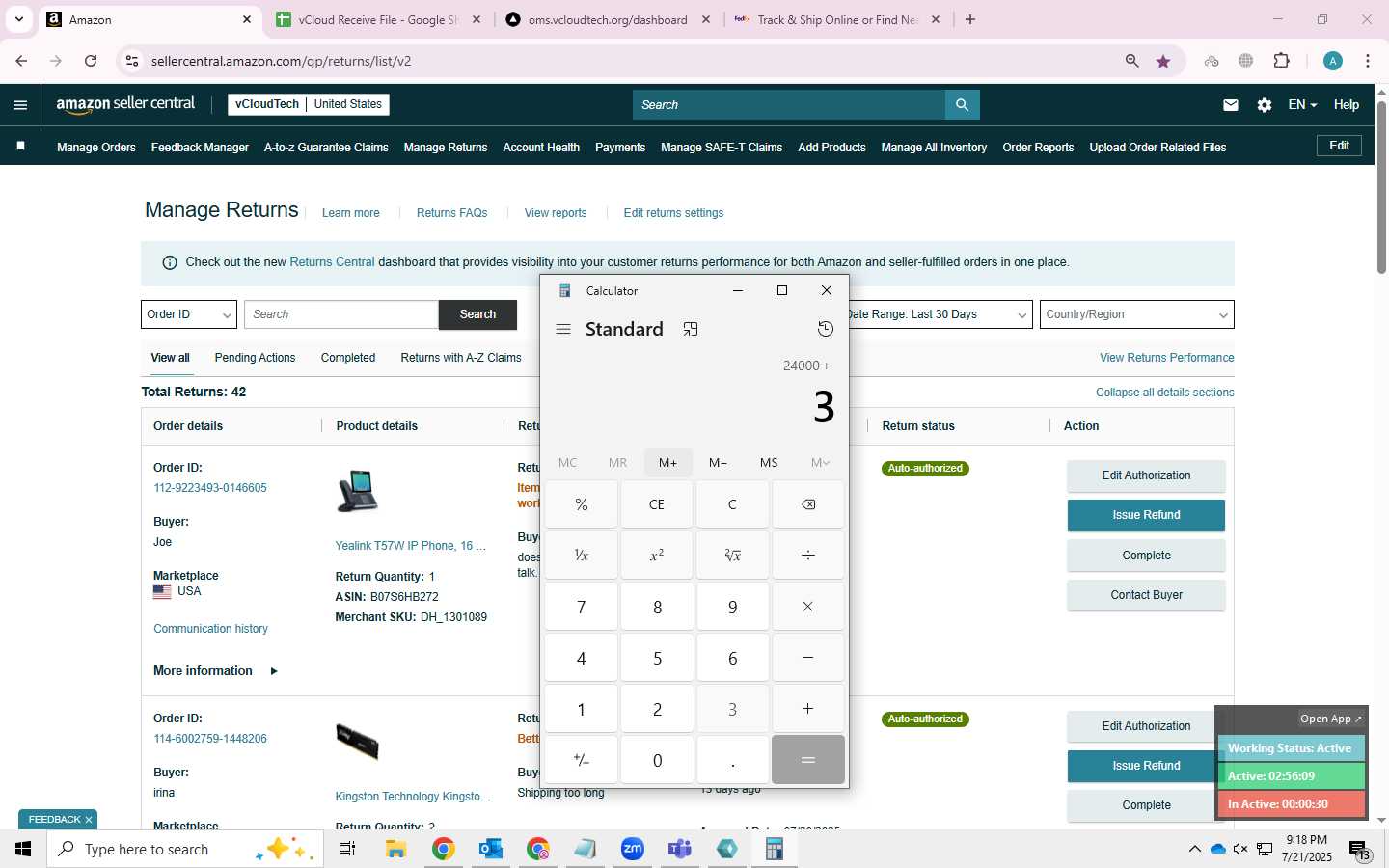Open Manage Orders menu item
1389x868 pixels.
click(96, 148)
